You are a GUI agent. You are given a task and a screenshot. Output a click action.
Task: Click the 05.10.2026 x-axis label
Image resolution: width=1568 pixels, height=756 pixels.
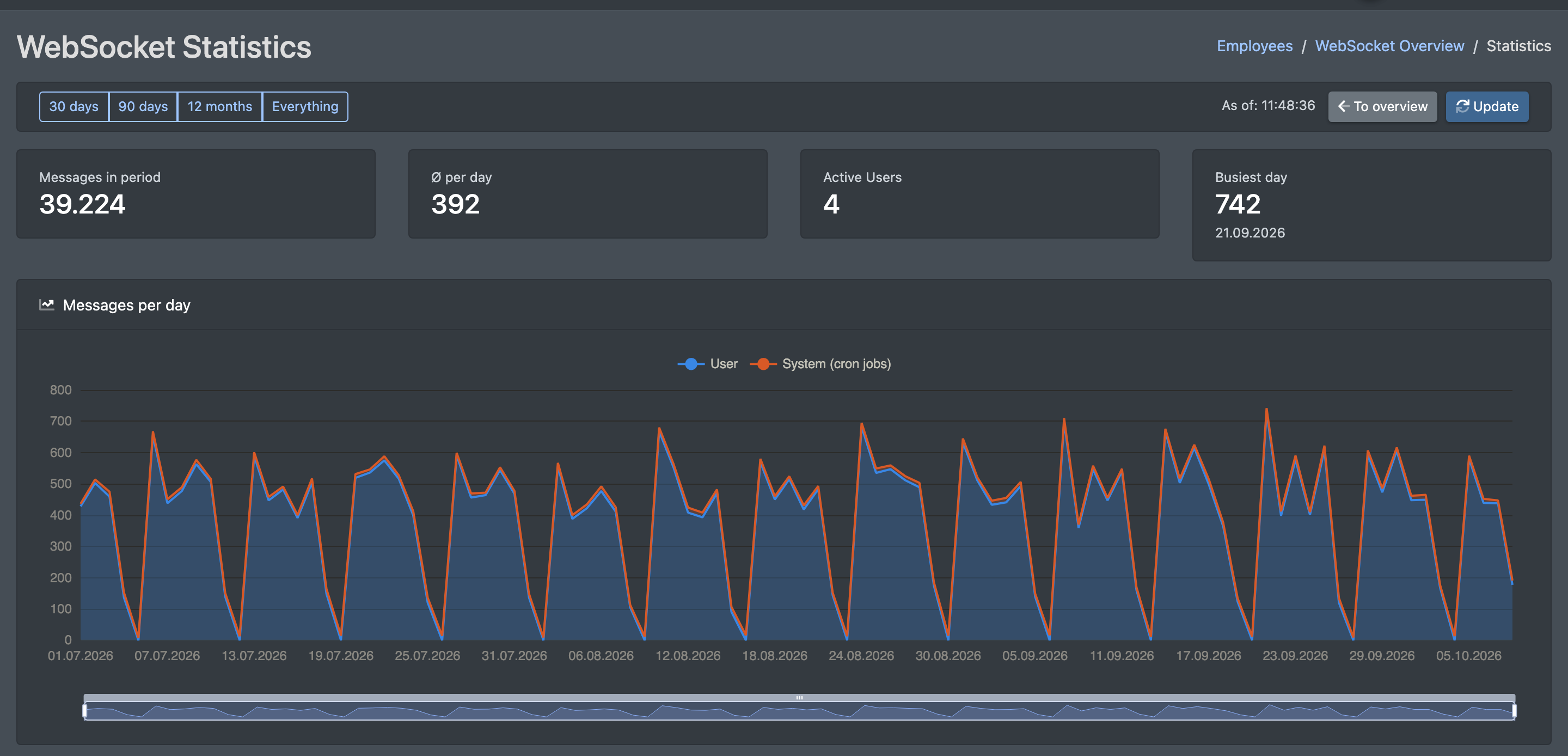click(1469, 655)
